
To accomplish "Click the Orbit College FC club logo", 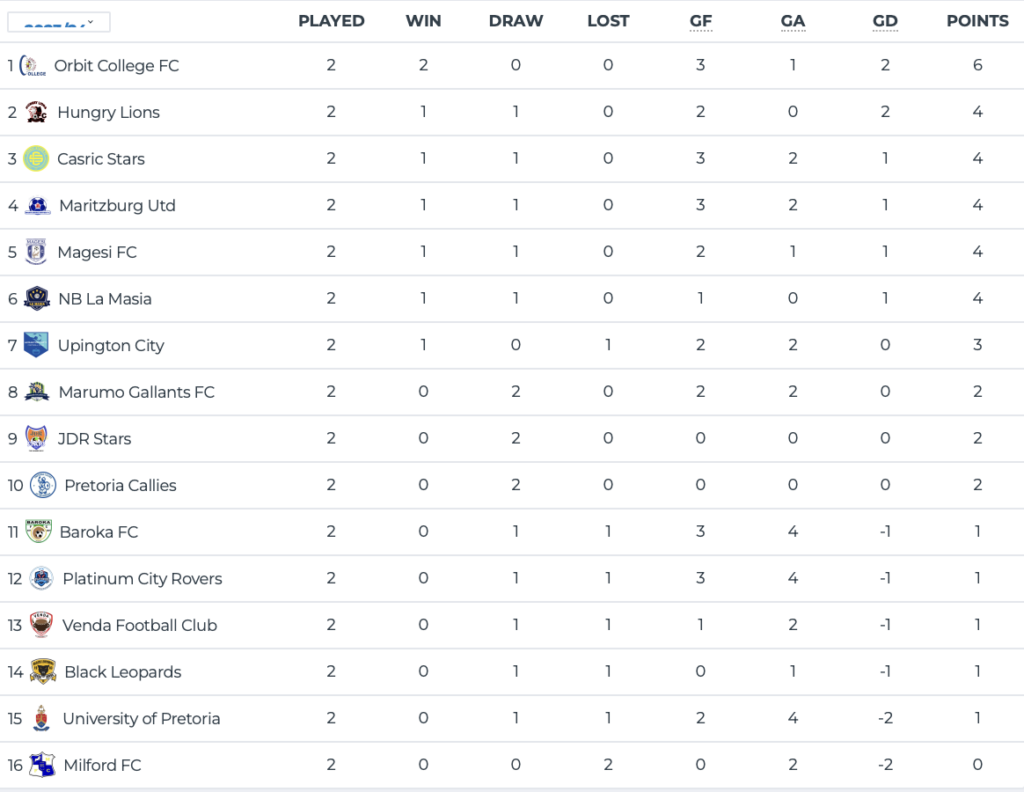I will (33, 66).
